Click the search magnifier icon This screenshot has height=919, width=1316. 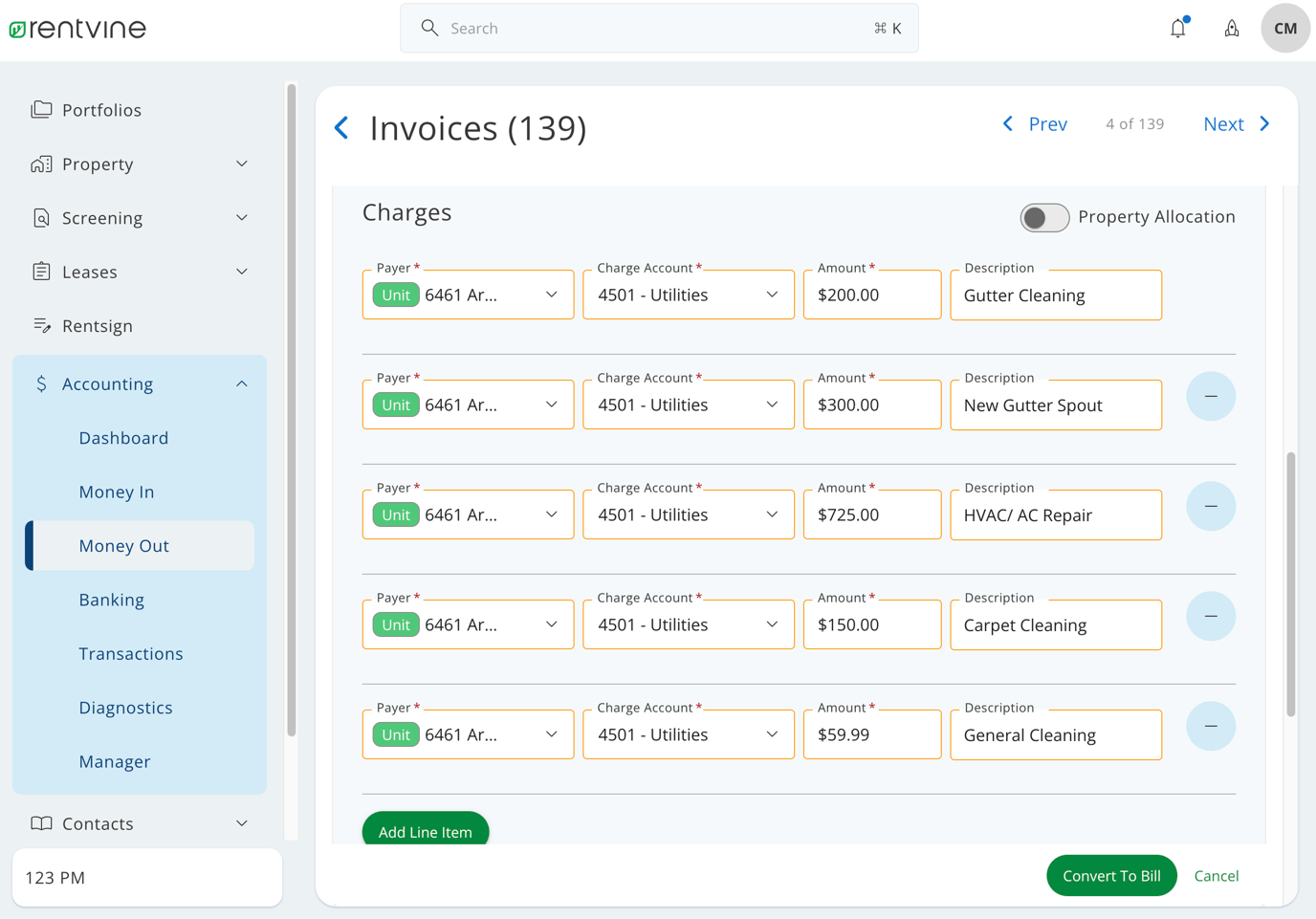pyautogui.click(x=429, y=28)
